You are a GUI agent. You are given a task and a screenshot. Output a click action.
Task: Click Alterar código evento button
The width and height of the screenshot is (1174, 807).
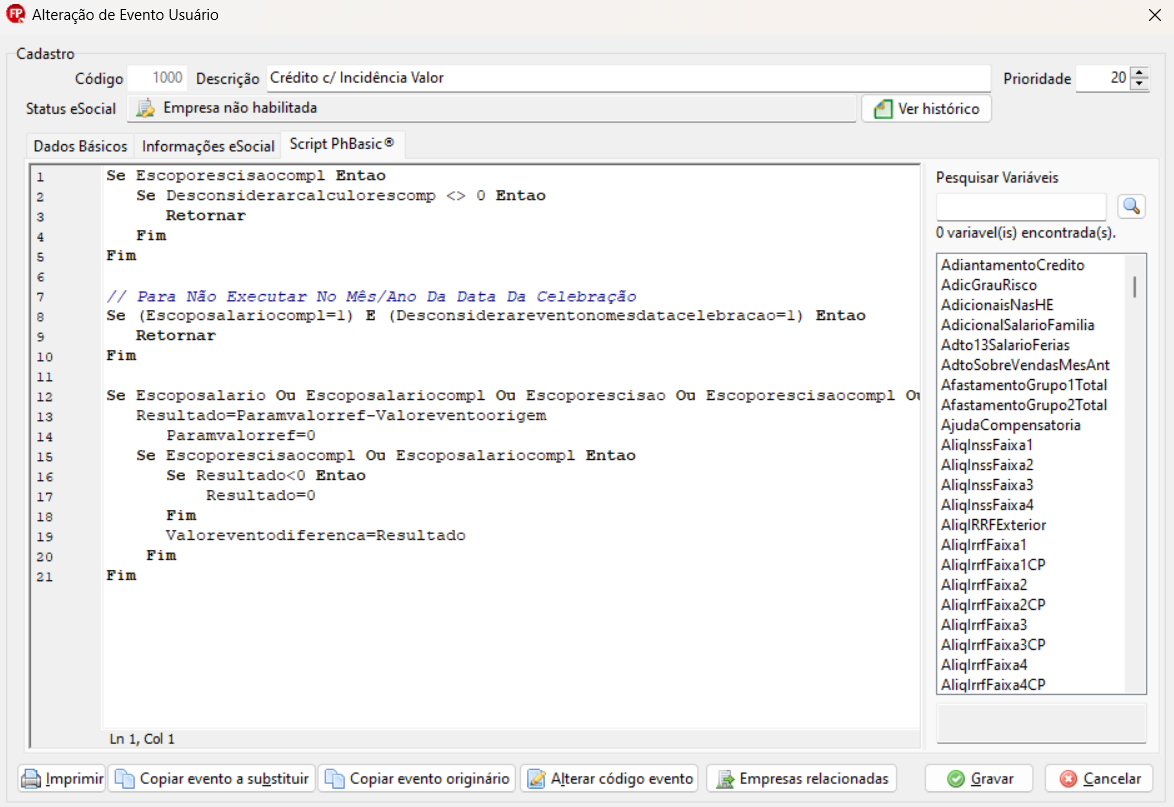point(609,779)
